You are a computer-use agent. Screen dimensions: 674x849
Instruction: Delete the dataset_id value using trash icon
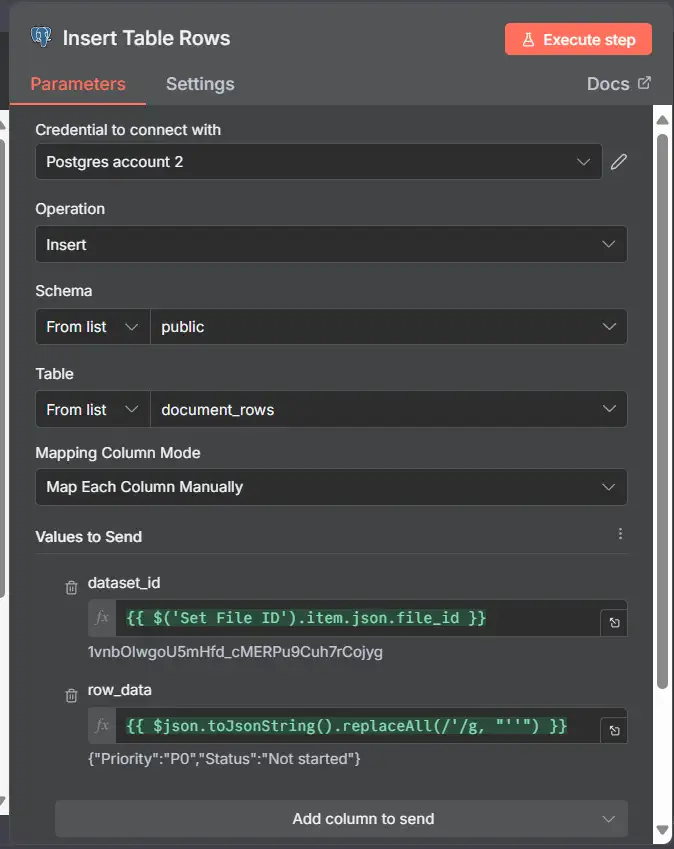tap(71, 588)
